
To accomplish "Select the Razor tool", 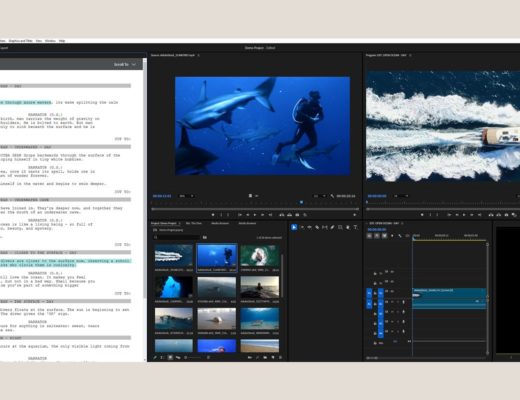I will (317, 227).
